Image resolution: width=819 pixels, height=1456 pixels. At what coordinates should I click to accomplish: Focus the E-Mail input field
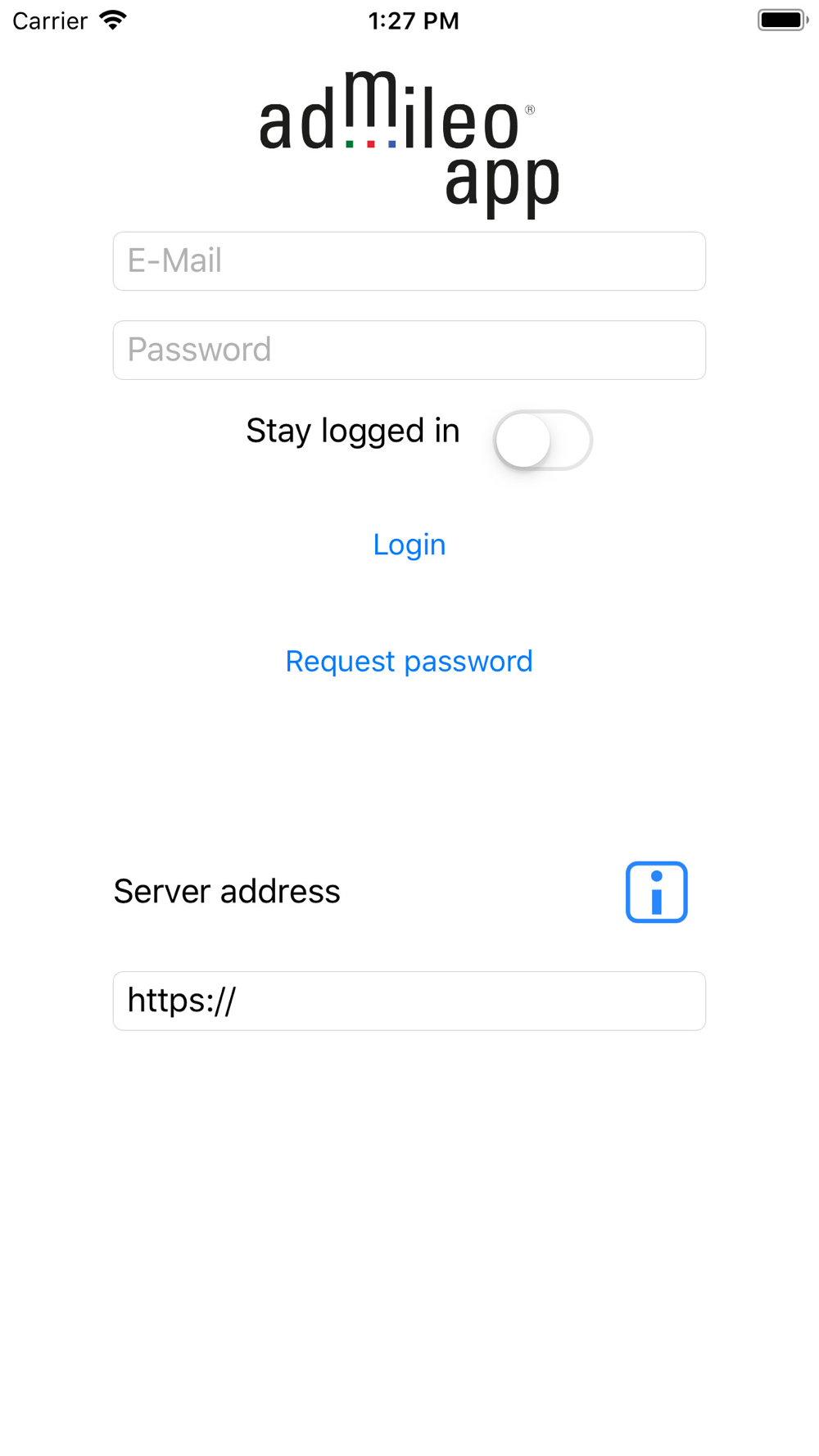click(x=409, y=261)
